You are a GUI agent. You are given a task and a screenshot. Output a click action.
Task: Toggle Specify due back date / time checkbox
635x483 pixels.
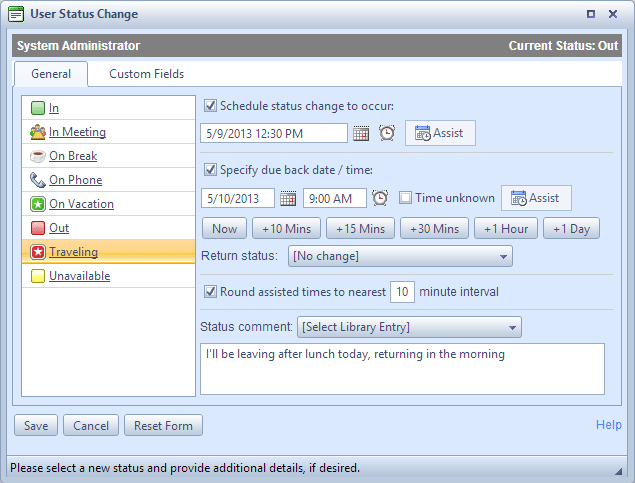(x=210, y=169)
